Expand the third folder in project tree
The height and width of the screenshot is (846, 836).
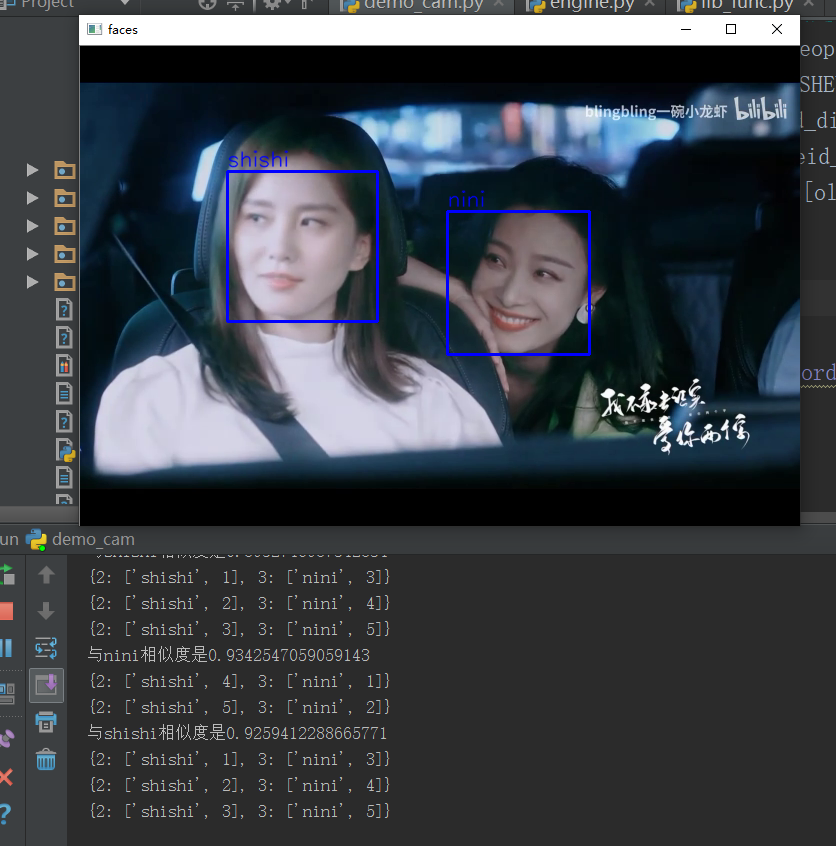(32, 227)
